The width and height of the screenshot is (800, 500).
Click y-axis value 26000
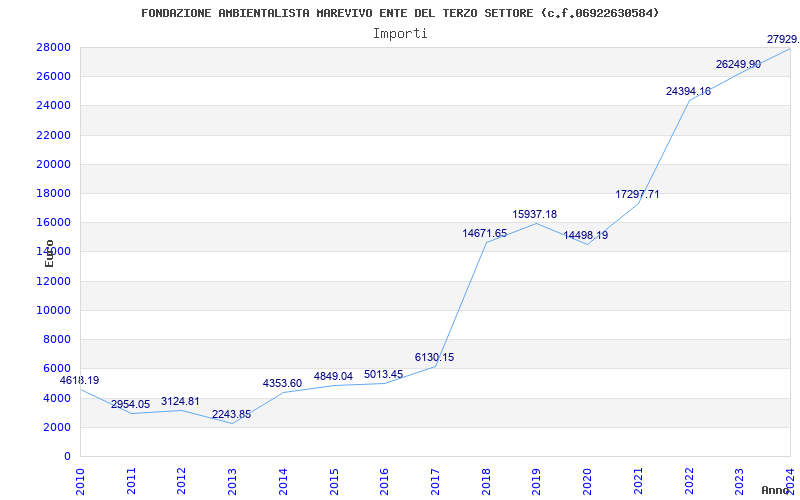tap(53, 77)
